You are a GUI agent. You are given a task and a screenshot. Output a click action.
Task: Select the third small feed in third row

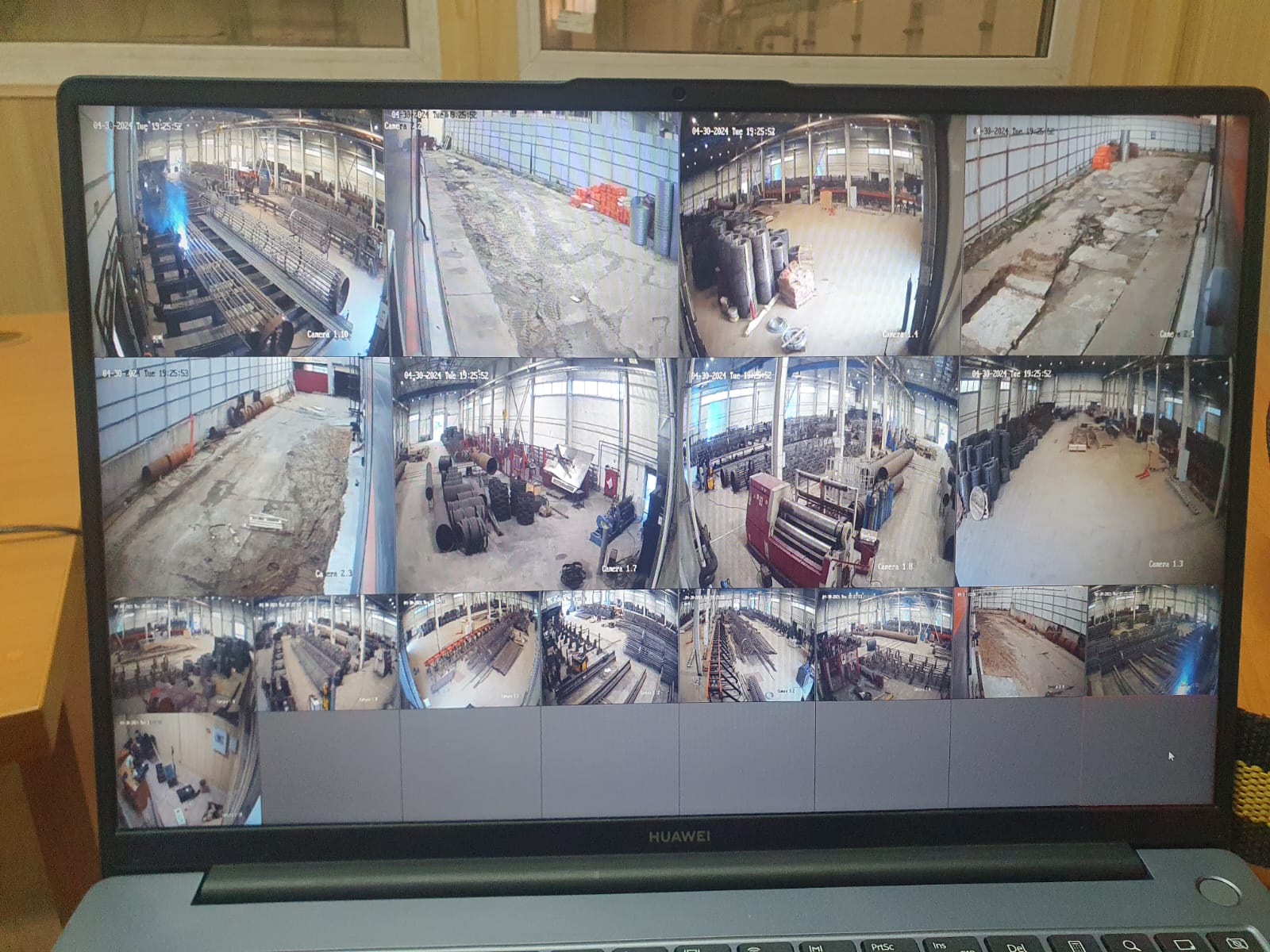(470, 649)
